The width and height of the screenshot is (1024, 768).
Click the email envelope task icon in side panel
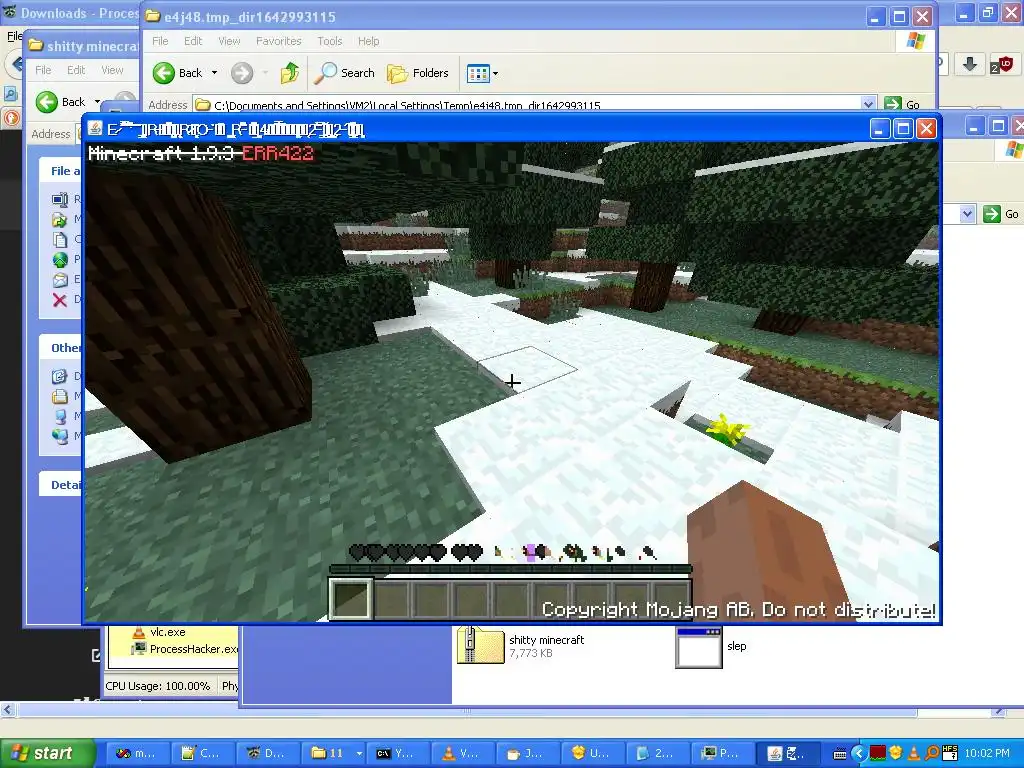[60, 280]
